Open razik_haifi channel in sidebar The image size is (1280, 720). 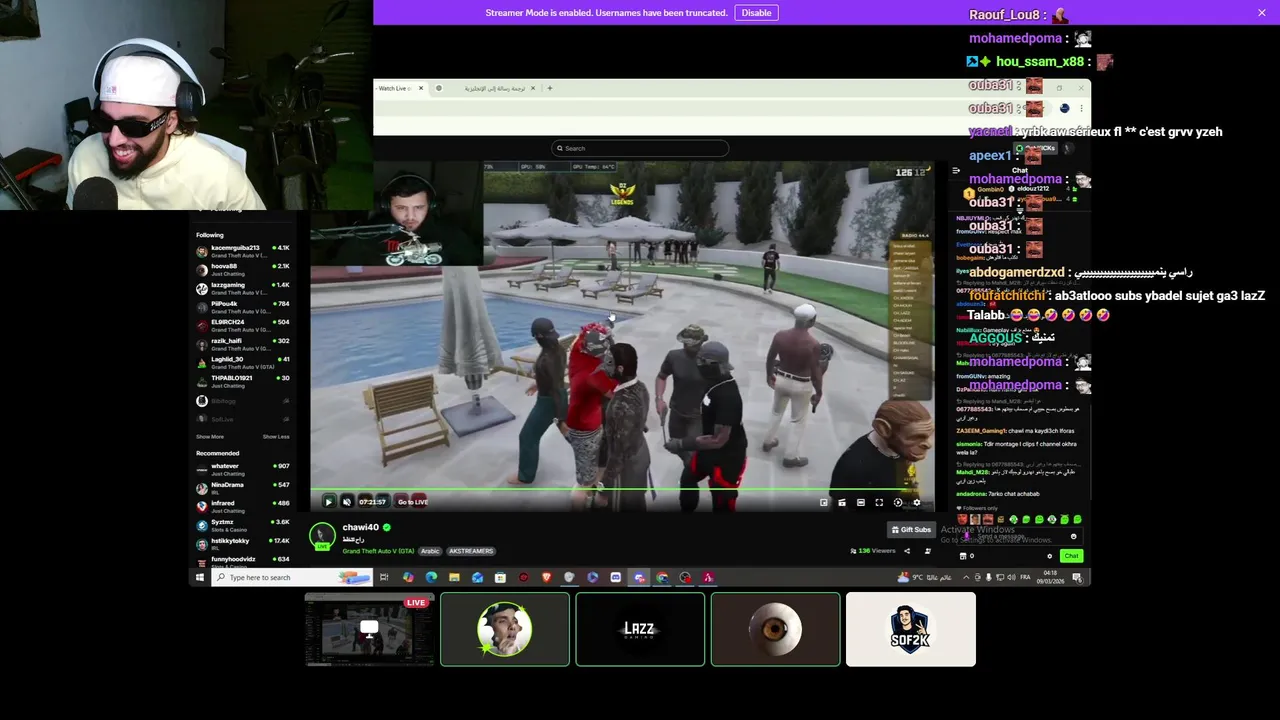(x=243, y=343)
